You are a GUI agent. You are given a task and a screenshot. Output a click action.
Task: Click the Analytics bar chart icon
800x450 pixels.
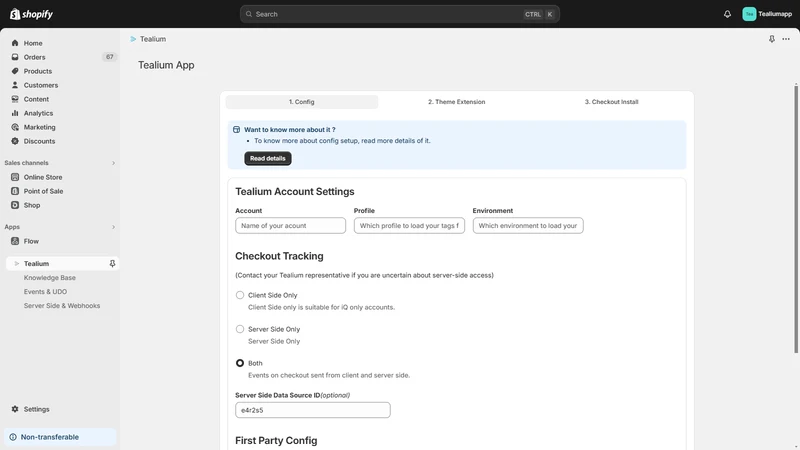(x=15, y=113)
